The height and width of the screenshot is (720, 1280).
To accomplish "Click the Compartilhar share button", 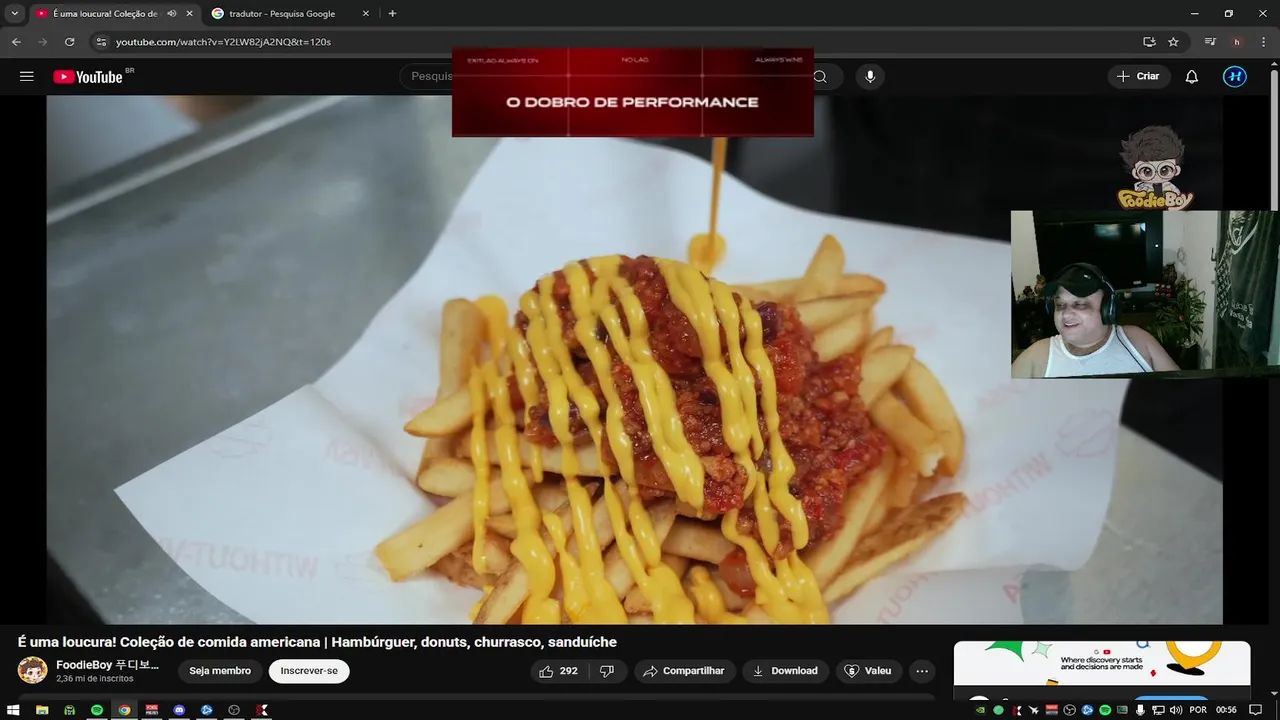I will pyautogui.click(x=685, y=671).
